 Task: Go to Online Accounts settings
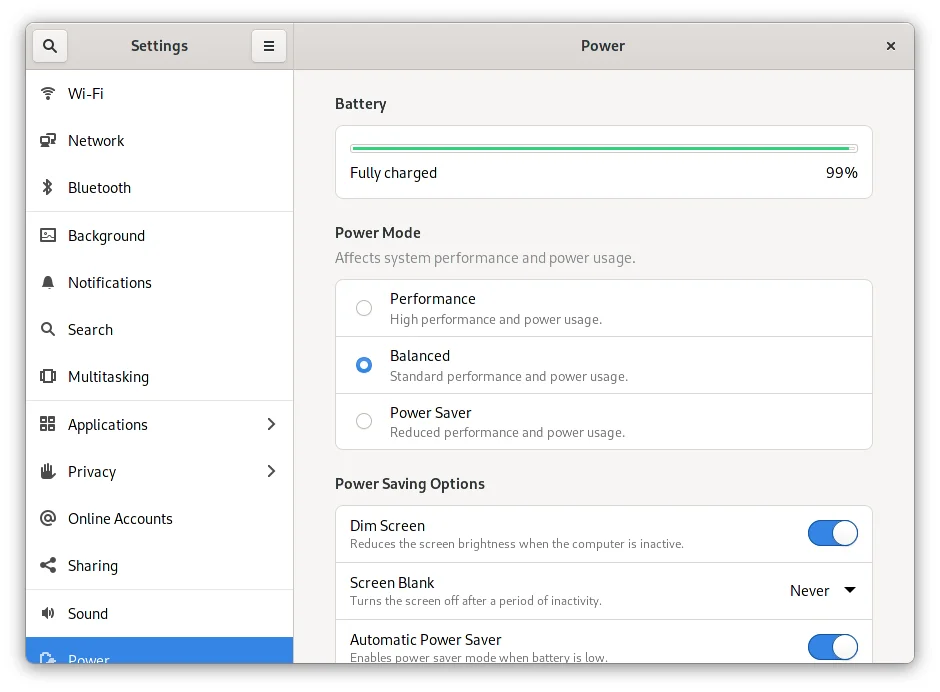pyautogui.click(x=120, y=518)
